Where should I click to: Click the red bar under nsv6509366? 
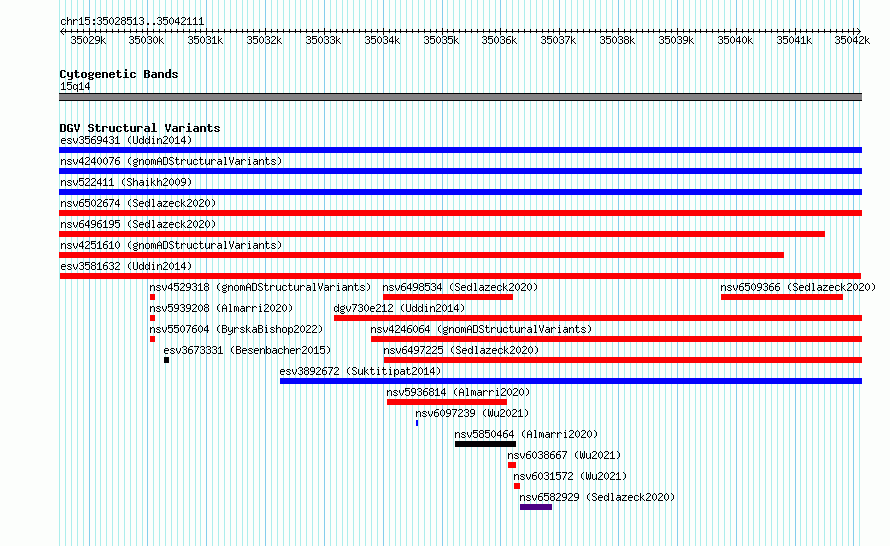point(782,297)
